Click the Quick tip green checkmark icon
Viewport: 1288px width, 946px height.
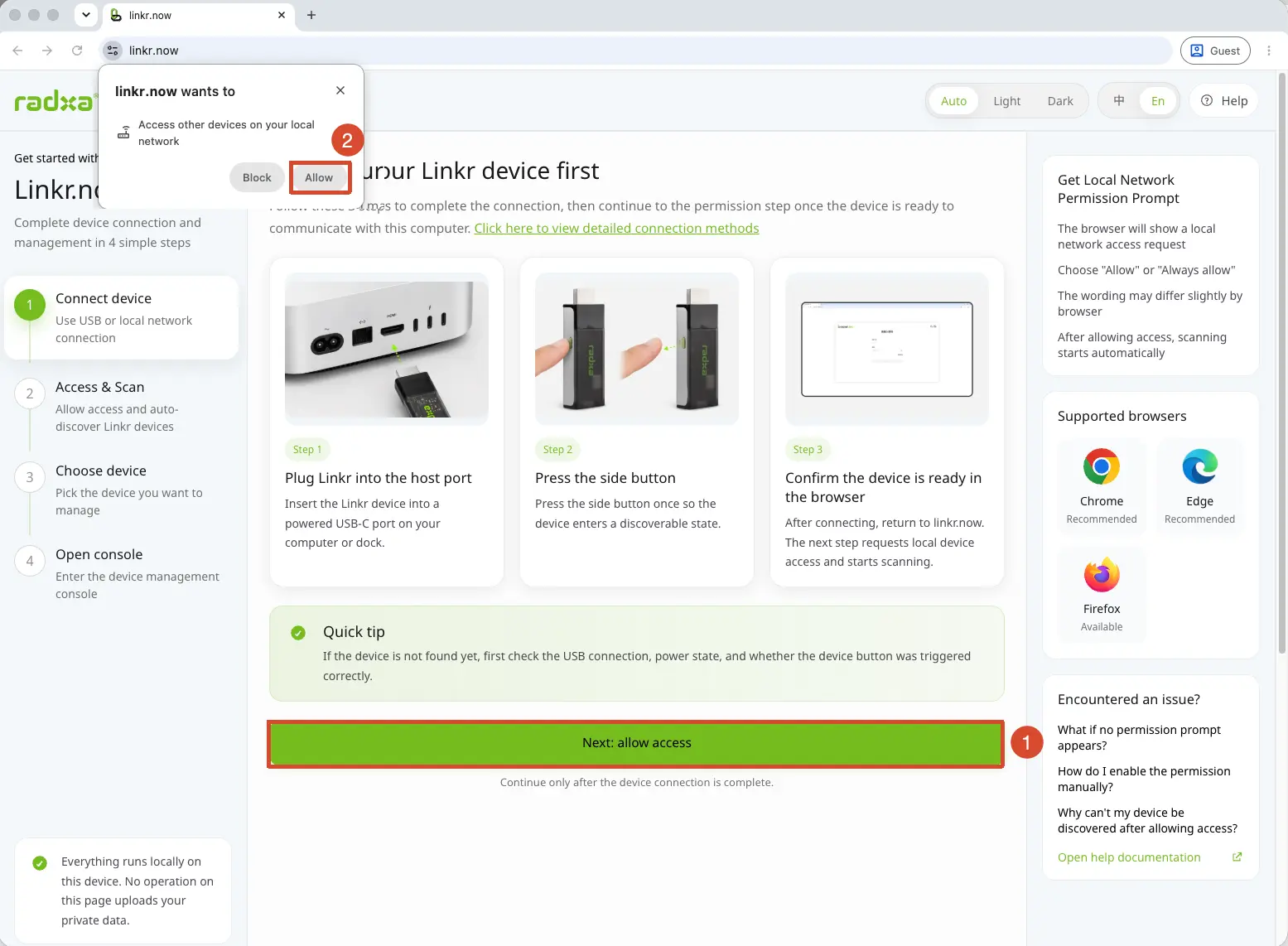tap(298, 633)
